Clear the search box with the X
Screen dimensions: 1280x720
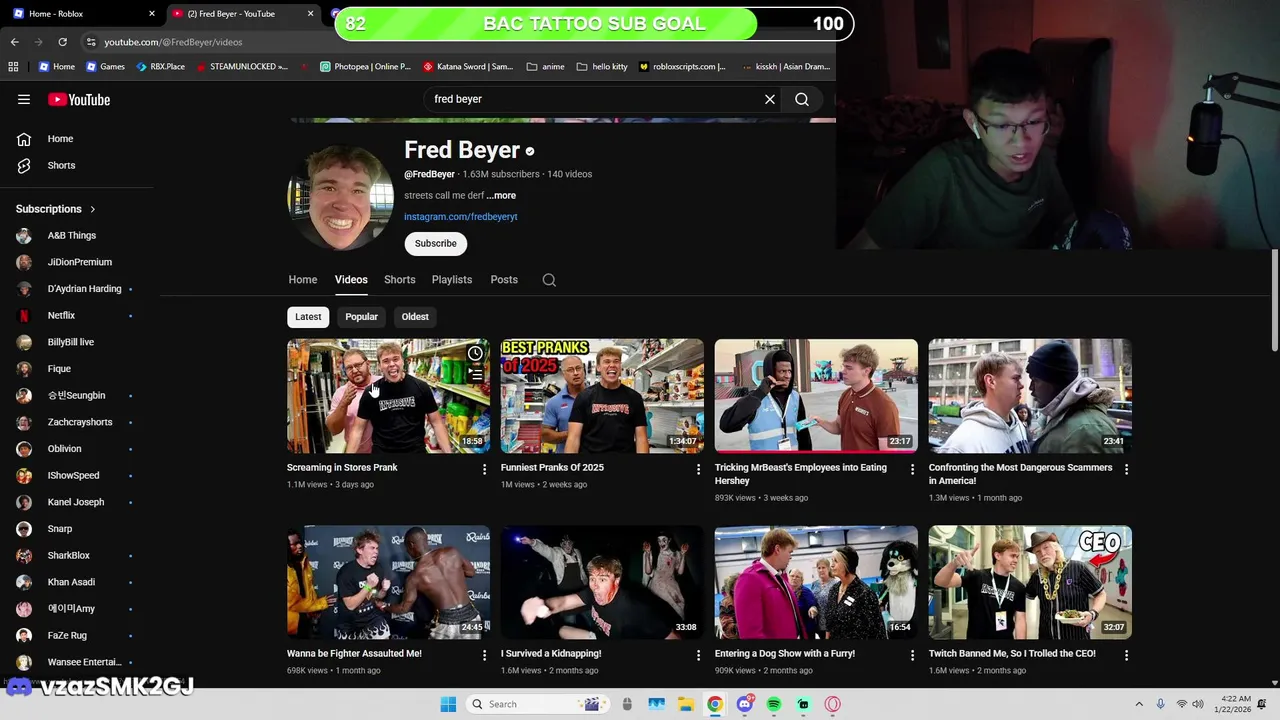(x=770, y=99)
